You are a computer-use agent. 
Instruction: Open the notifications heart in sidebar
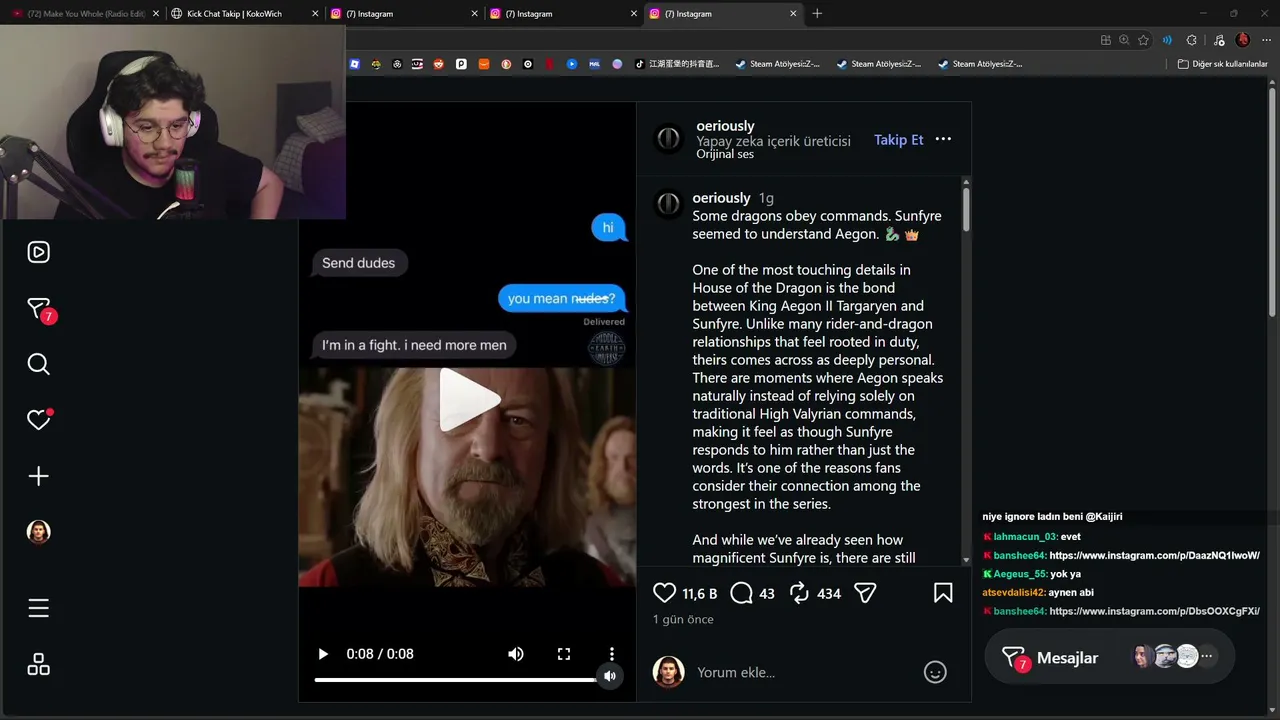(x=38, y=420)
